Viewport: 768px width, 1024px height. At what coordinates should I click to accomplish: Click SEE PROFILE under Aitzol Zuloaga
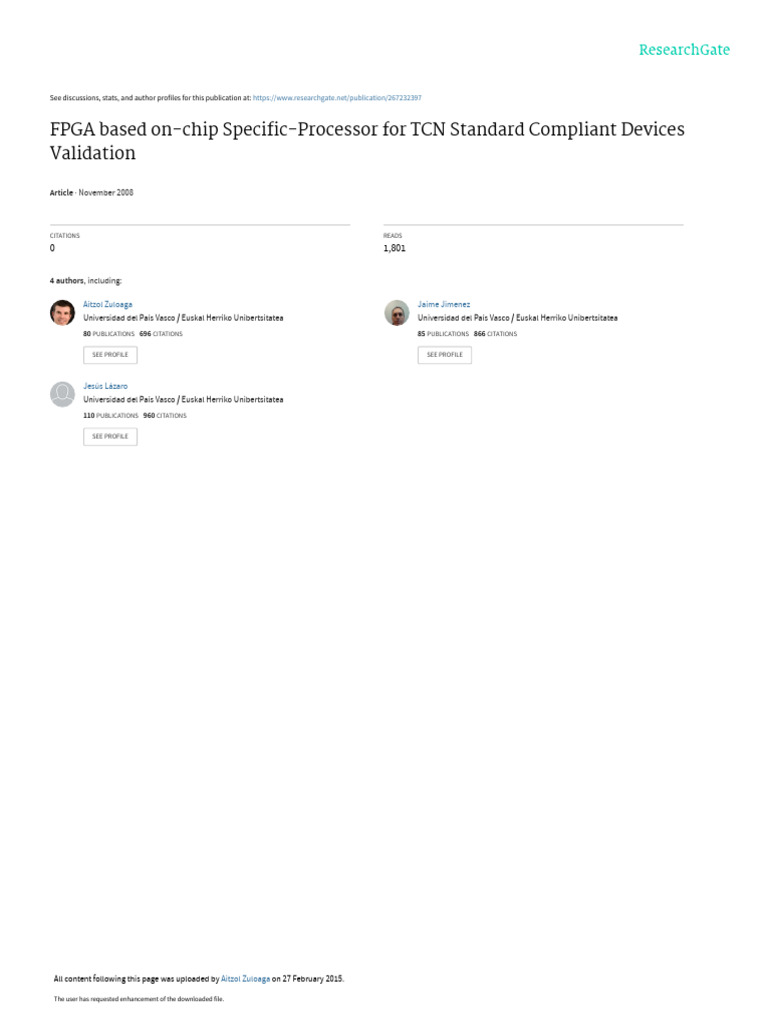click(x=110, y=355)
